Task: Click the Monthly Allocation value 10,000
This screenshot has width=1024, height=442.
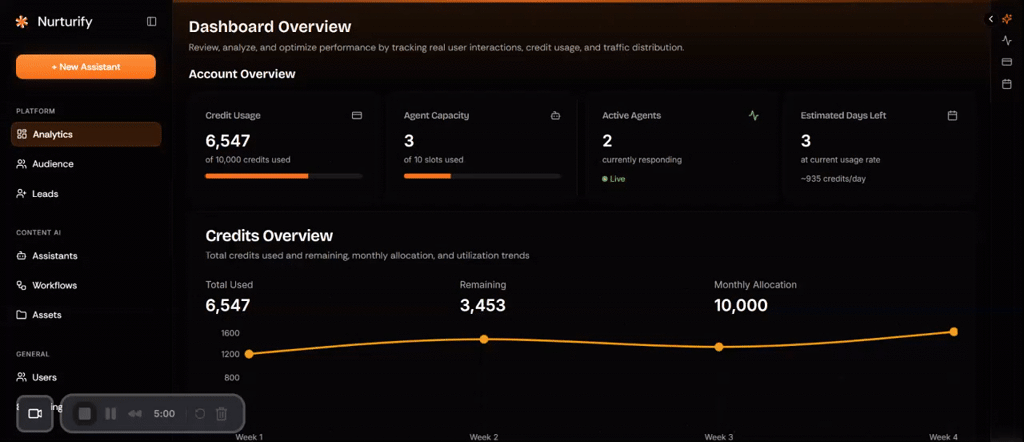Action: tap(741, 305)
